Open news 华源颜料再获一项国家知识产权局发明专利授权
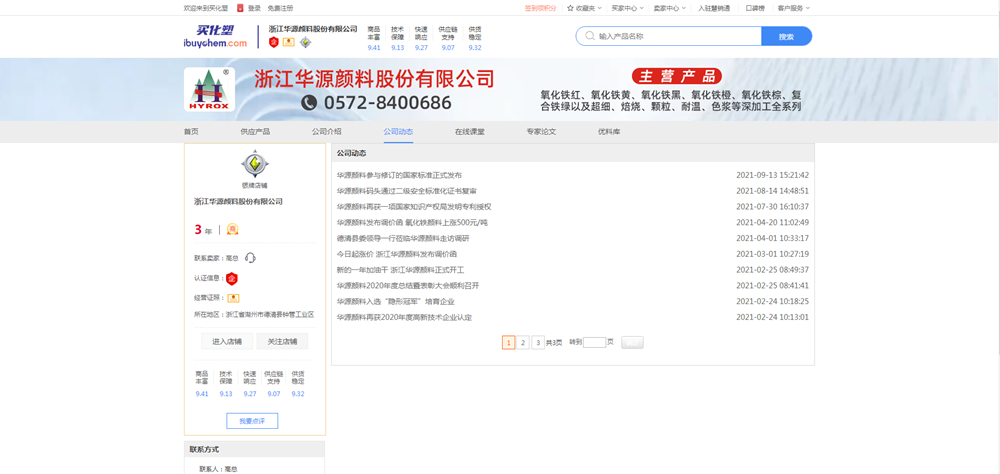 point(414,207)
